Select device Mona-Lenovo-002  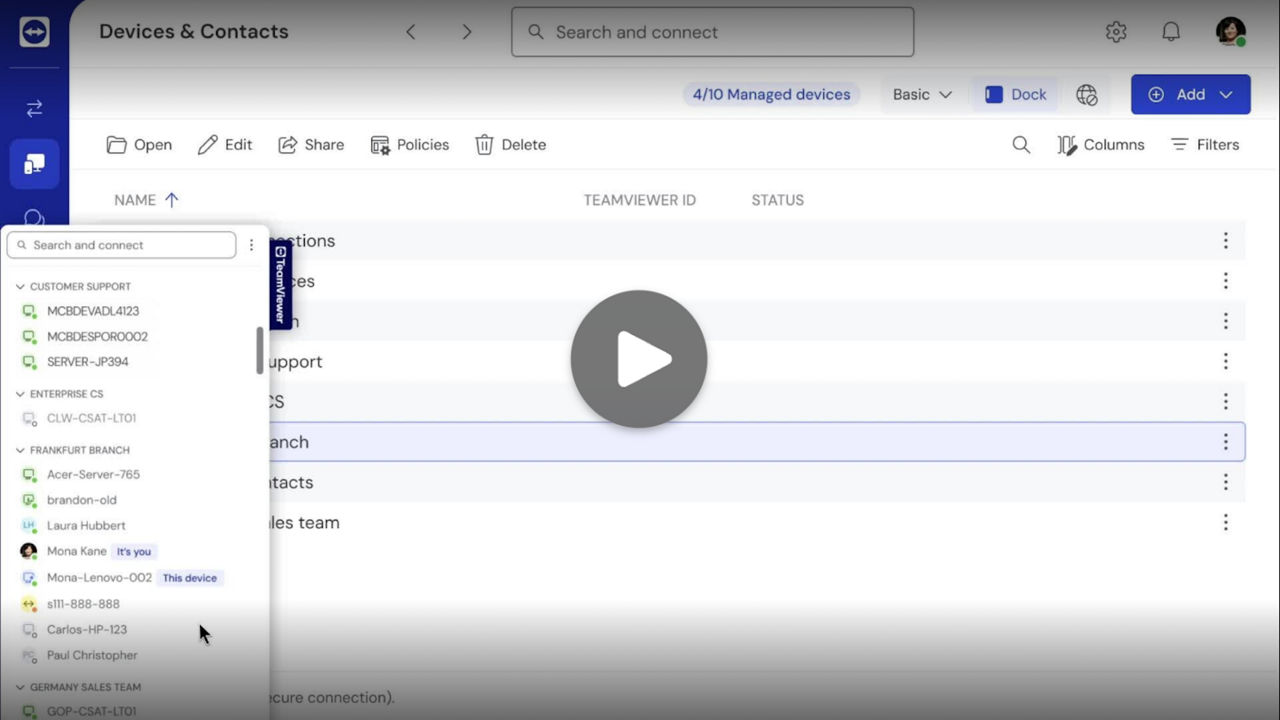point(99,578)
